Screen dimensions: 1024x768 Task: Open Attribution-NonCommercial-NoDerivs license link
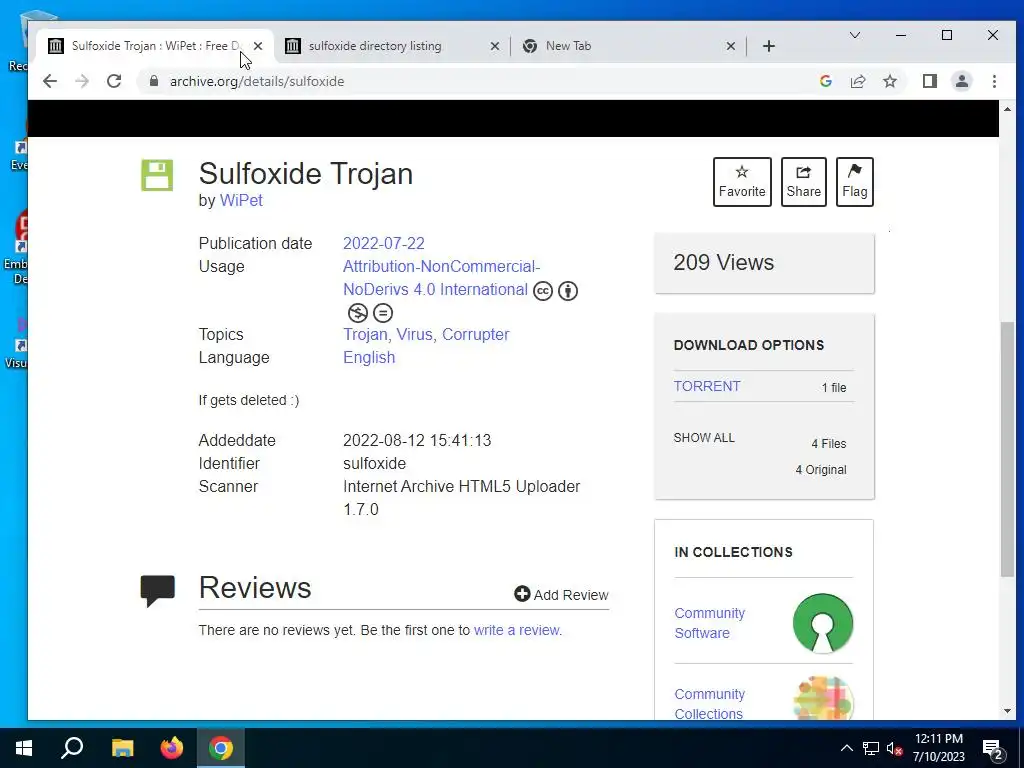tap(441, 278)
